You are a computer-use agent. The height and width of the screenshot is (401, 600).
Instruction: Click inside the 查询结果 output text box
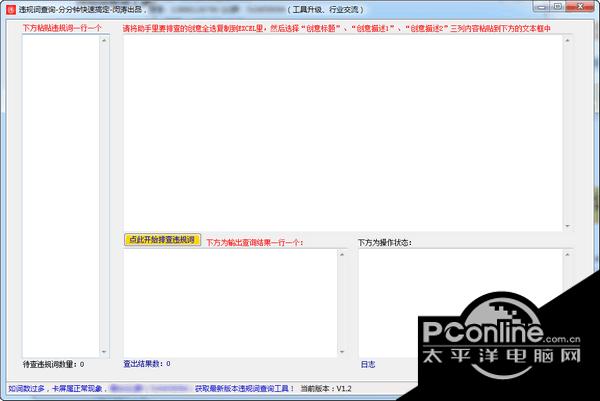click(230, 303)
